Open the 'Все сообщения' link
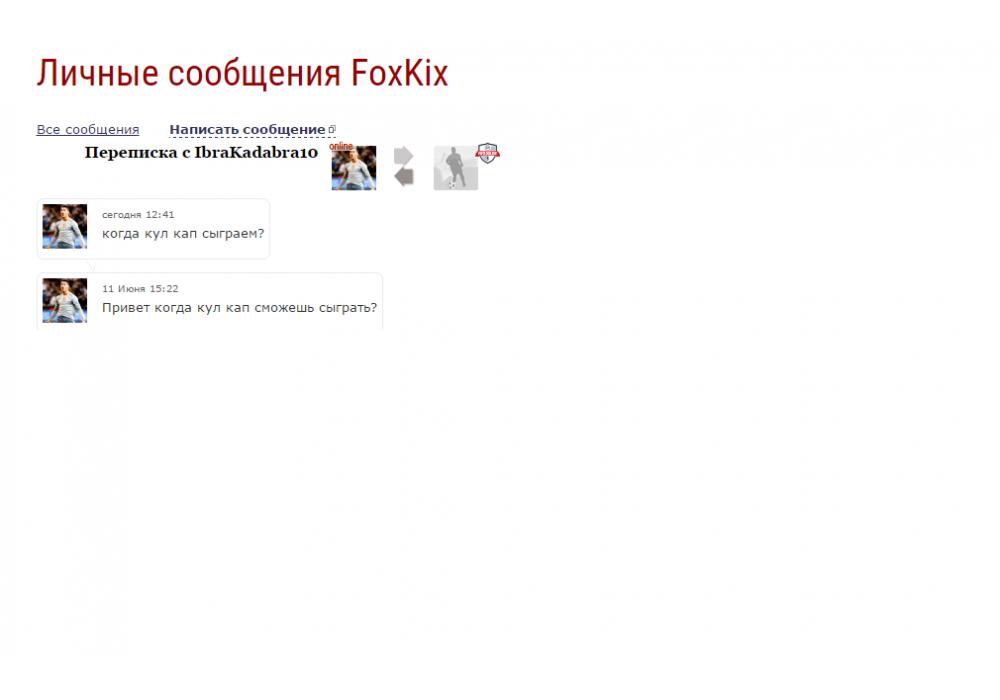 [x=87, y=129]
